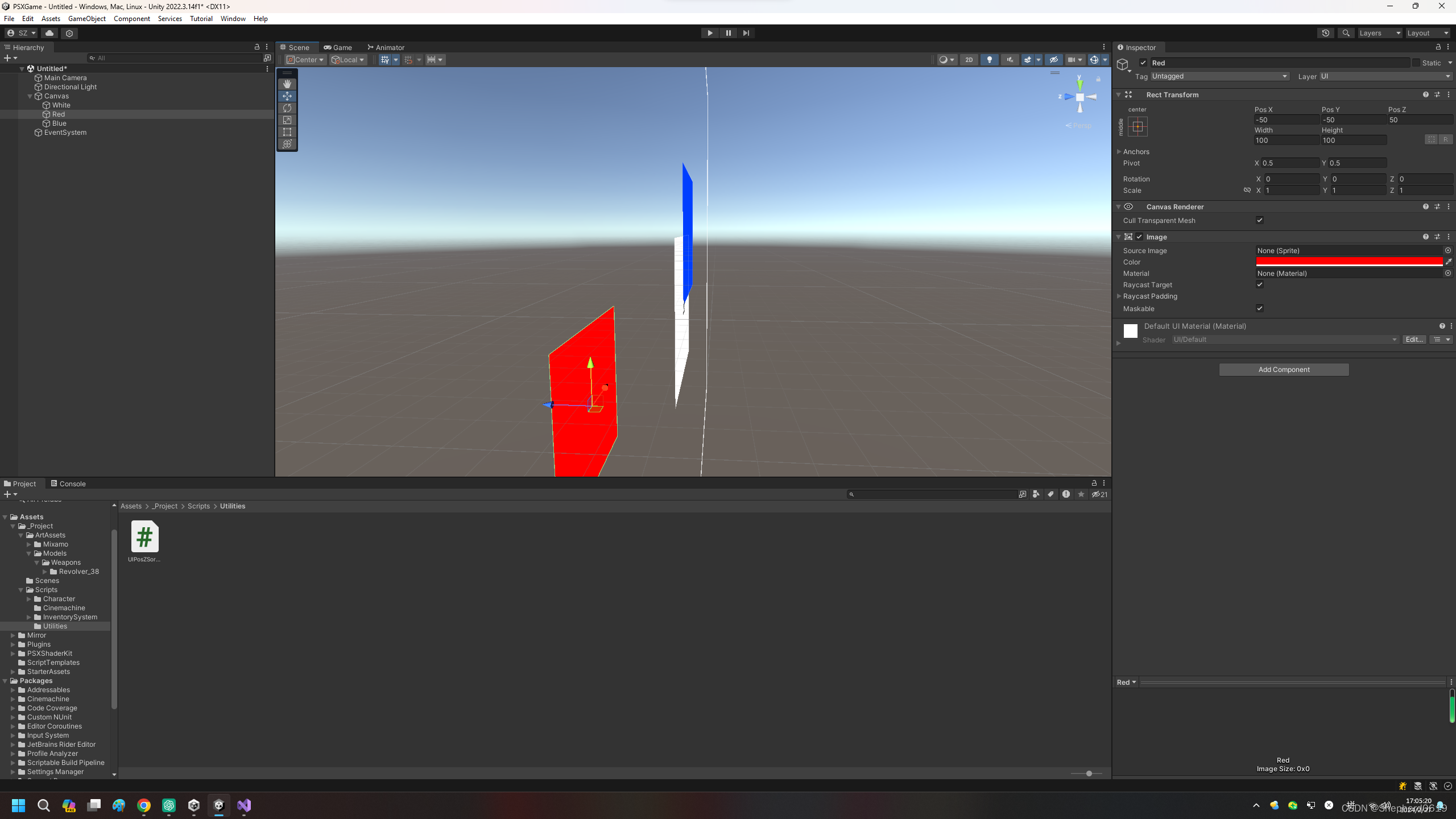Open the GameObject menu
The image size is (1456, 819).
(86, 18)
